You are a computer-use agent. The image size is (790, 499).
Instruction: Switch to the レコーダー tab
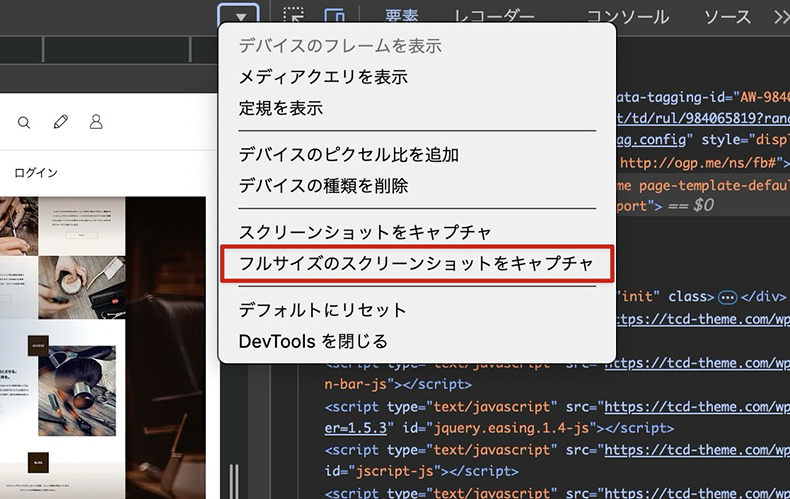[494, 17]
